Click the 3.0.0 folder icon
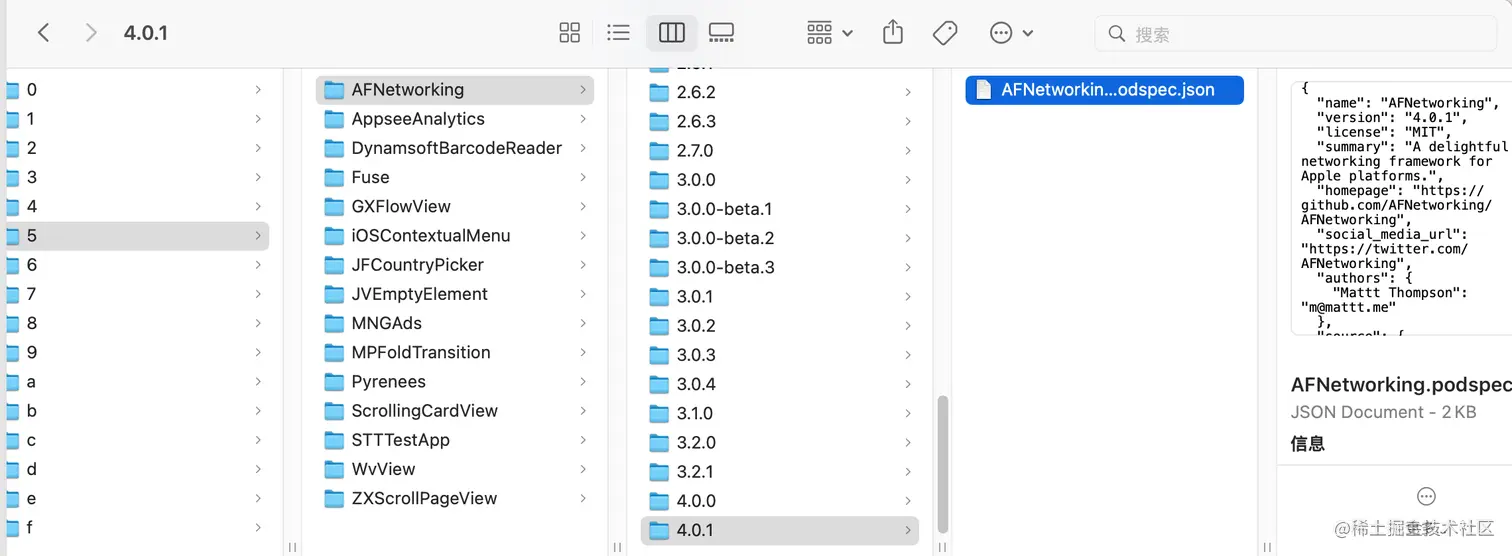This screenshot has height=556, width=1512. (x=659, y=180)
